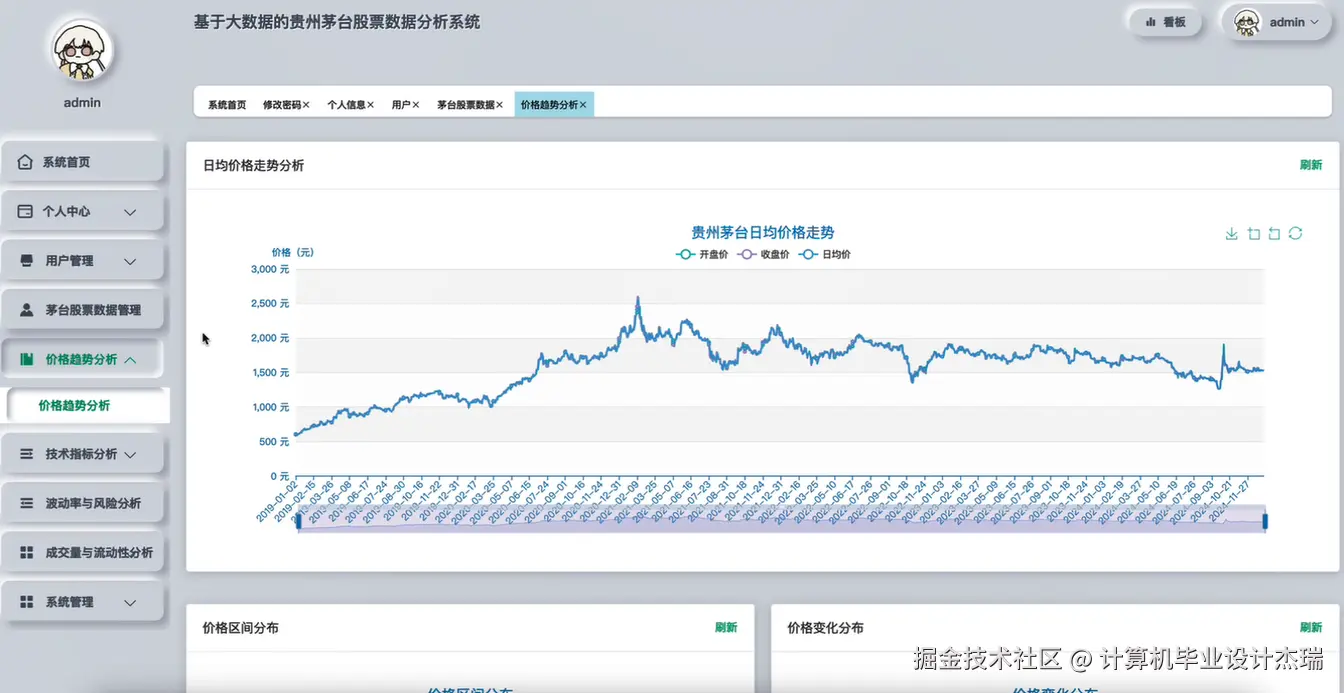This screenshot has width=1344, height=693.
Task: Click the admin username below sidebar avatar
Action: [x=82, y=102]
